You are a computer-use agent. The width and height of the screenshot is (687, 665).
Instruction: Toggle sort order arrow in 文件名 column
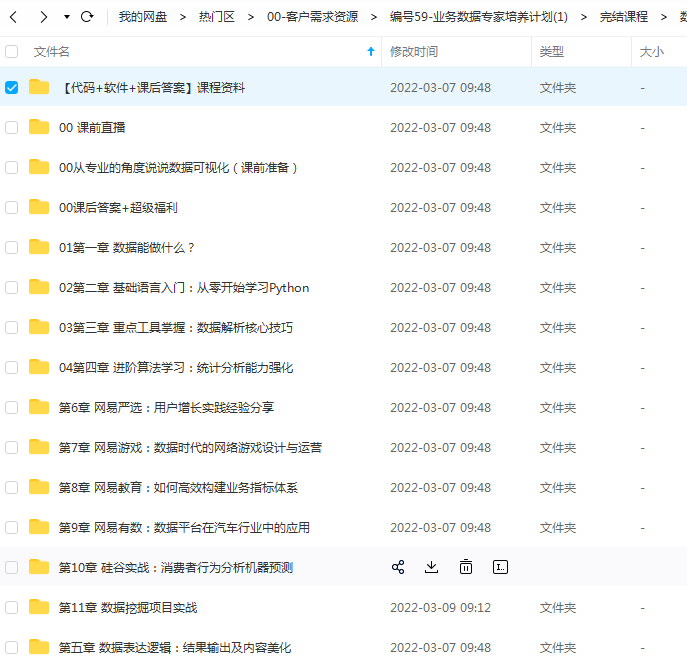click(371, 52)
